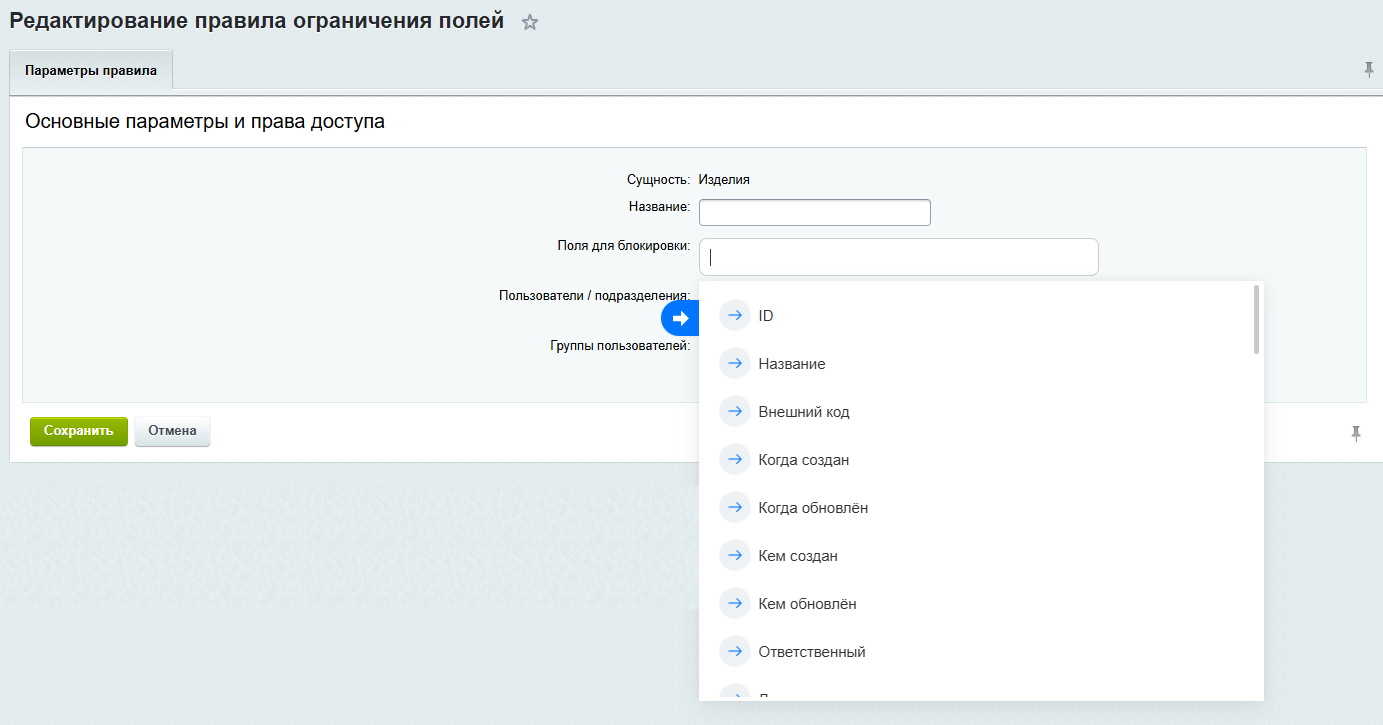The height and width of the screenshot is (725, 1383).
Task: Open the Параметры правила tab
Action: (x=91, y=71)
